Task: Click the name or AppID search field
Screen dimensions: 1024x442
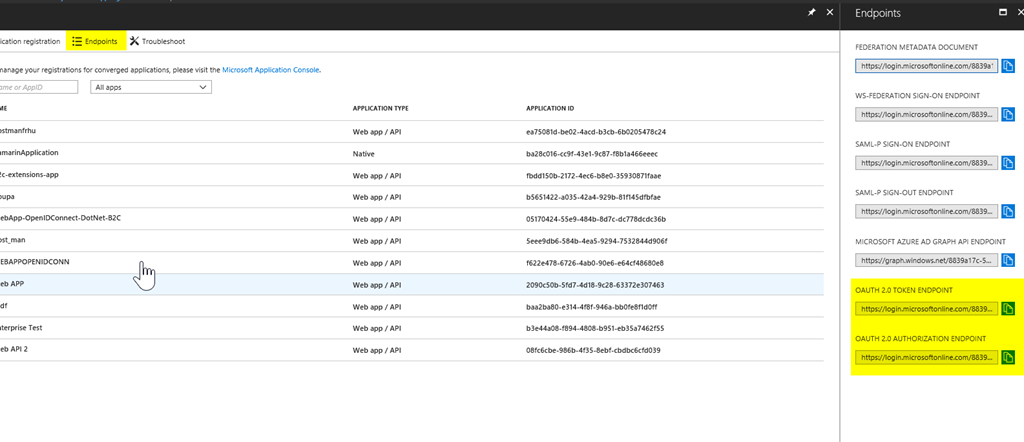Action: point(37,87)
